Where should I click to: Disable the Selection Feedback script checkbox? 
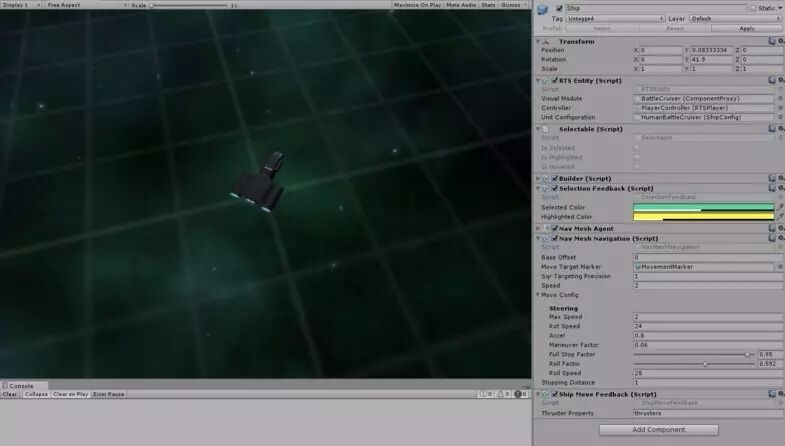555,188
